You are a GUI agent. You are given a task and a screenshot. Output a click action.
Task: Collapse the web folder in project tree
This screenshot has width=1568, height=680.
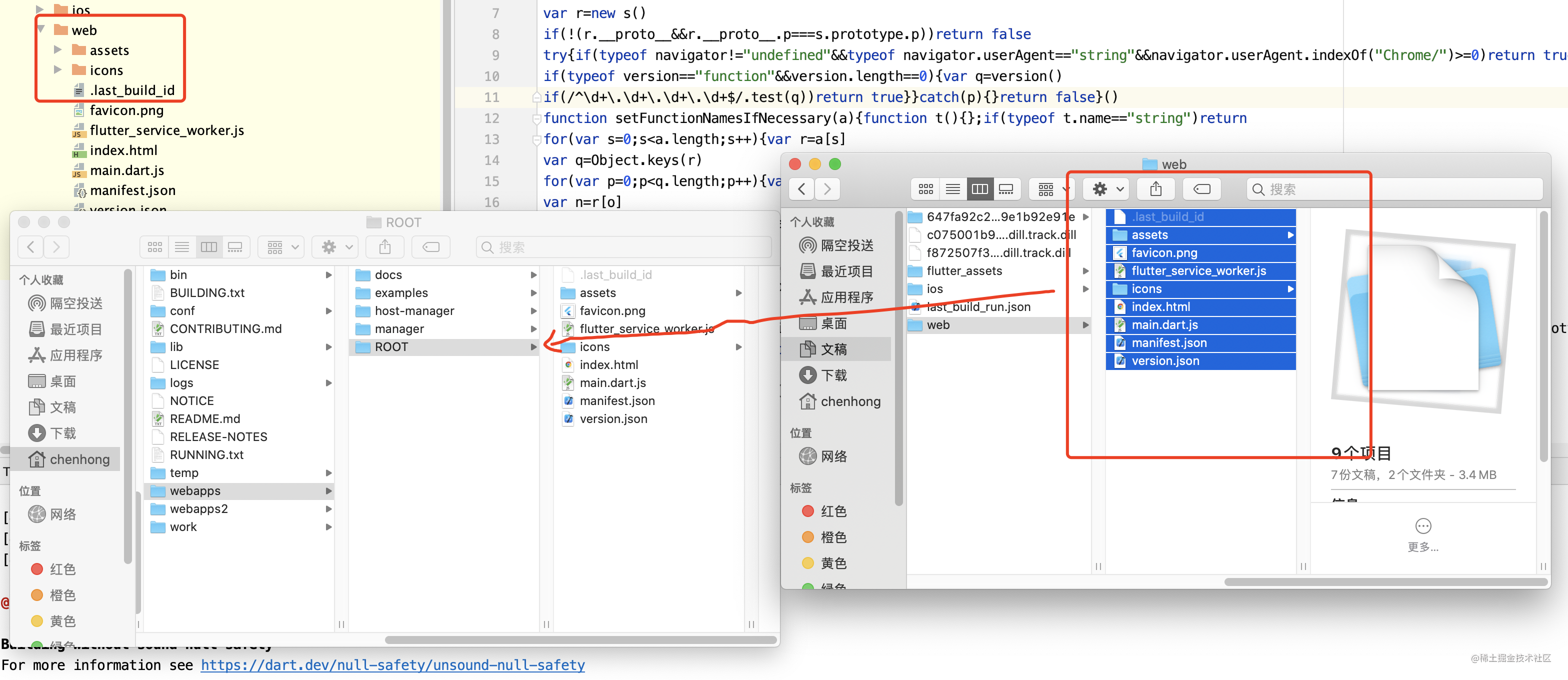(41, 29)
